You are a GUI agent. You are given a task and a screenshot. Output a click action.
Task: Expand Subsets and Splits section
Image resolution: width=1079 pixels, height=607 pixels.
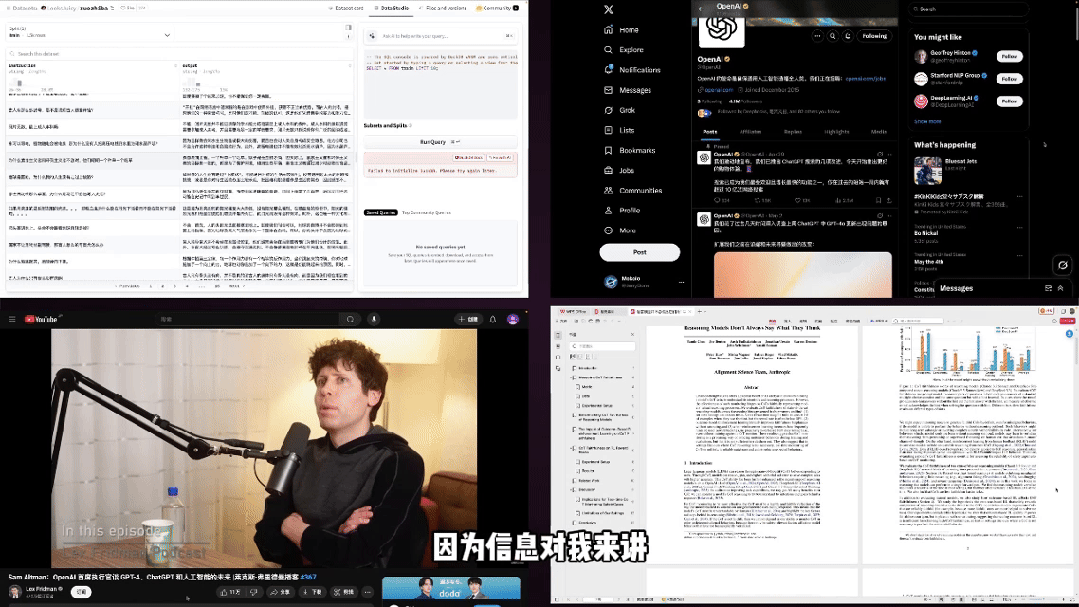click(387, 125)
